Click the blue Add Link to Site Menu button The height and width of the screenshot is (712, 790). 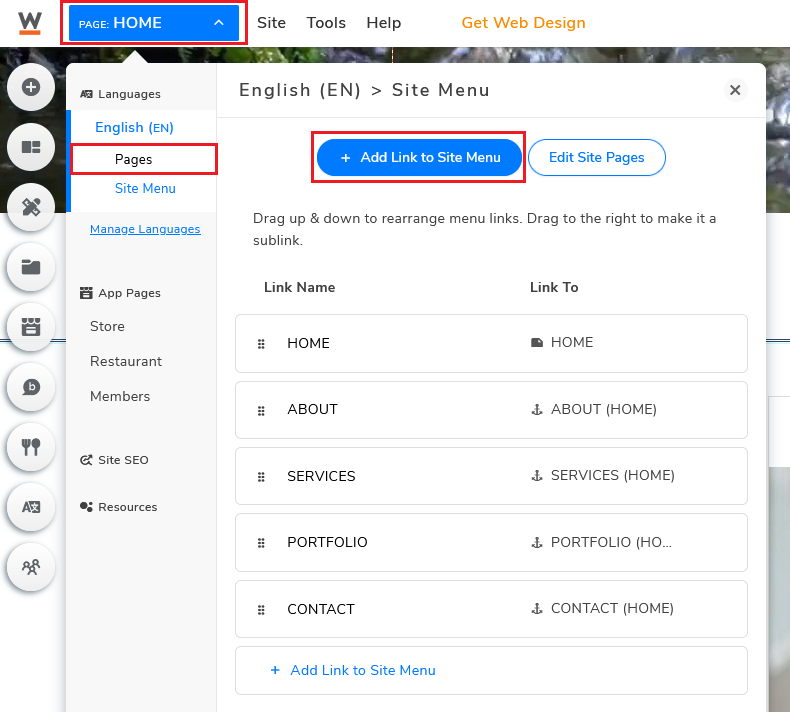pyautogui.click(x=419, y=157)
